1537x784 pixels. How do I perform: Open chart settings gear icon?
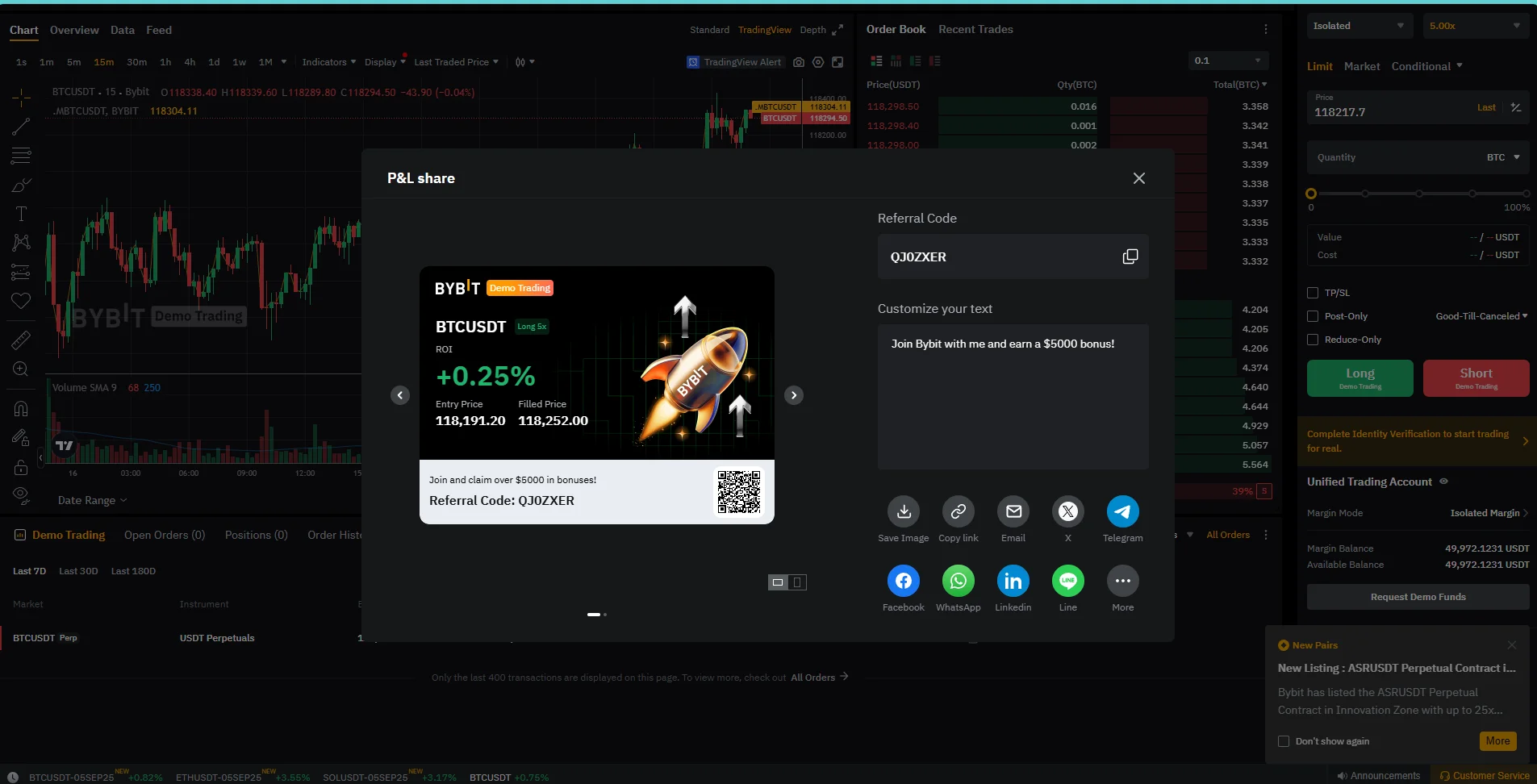pyautogui.click(x=818, y=62)
